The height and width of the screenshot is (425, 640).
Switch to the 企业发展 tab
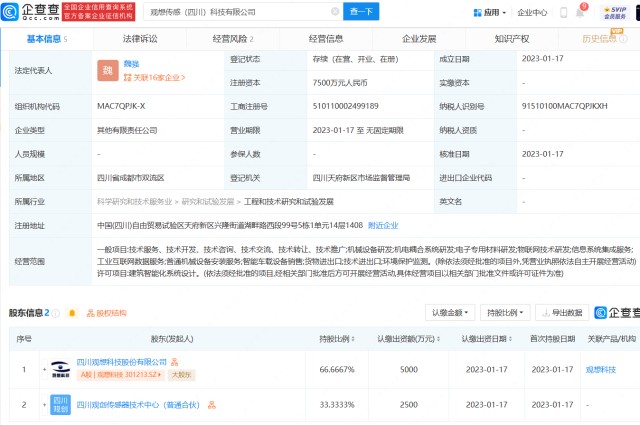click(x=419, y=39)
